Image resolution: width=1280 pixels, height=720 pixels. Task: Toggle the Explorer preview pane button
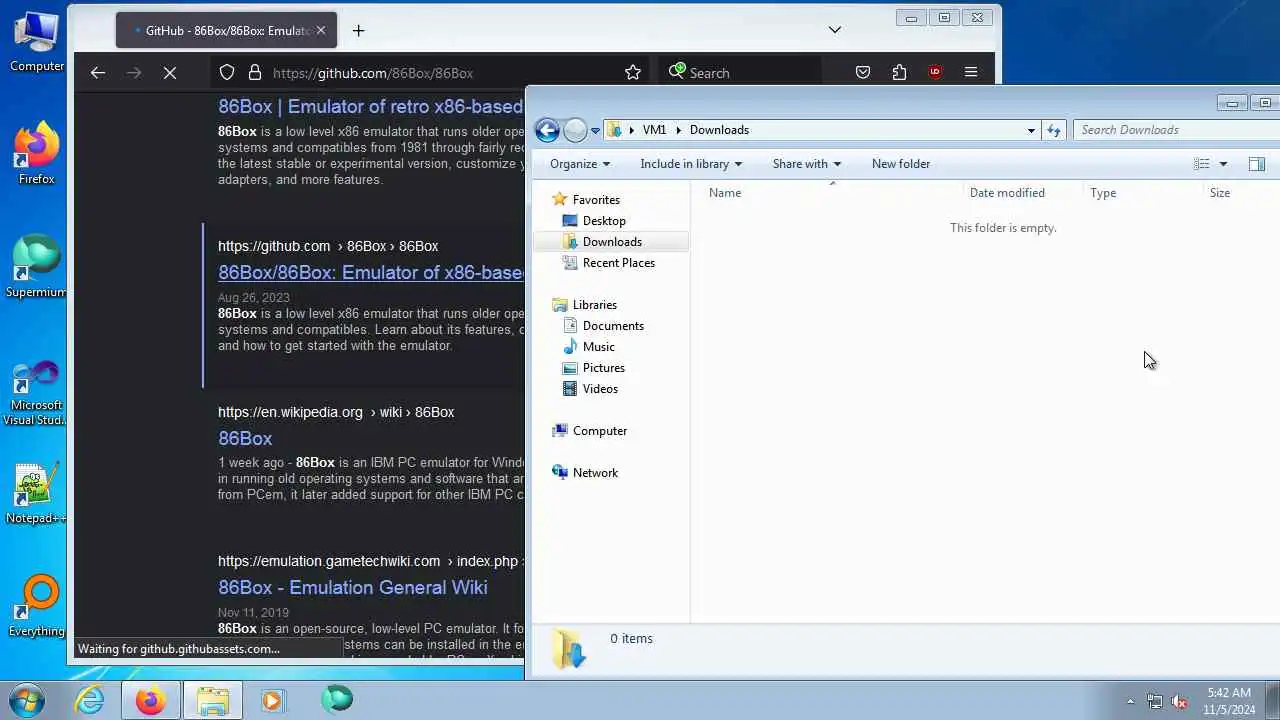tap(1257, 164)
